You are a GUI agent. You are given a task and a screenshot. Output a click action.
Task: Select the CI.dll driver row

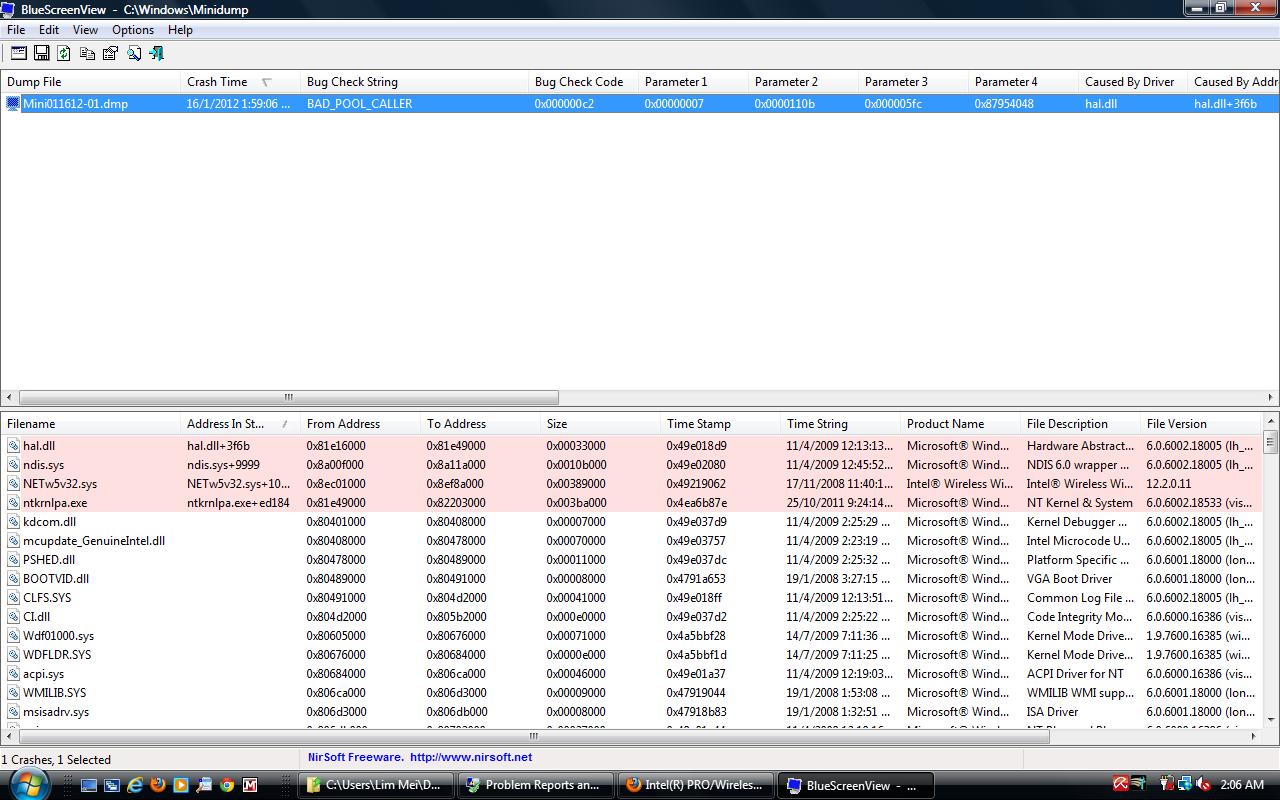tap(631, 617)
